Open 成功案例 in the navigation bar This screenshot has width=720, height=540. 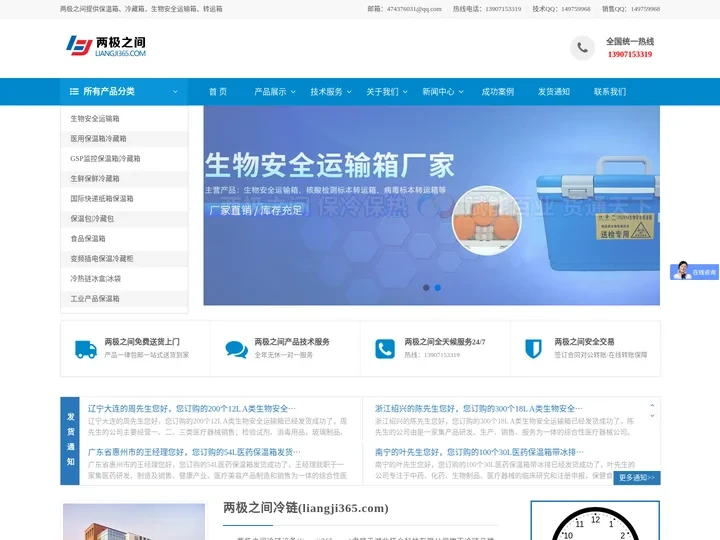tap(498, 92)
